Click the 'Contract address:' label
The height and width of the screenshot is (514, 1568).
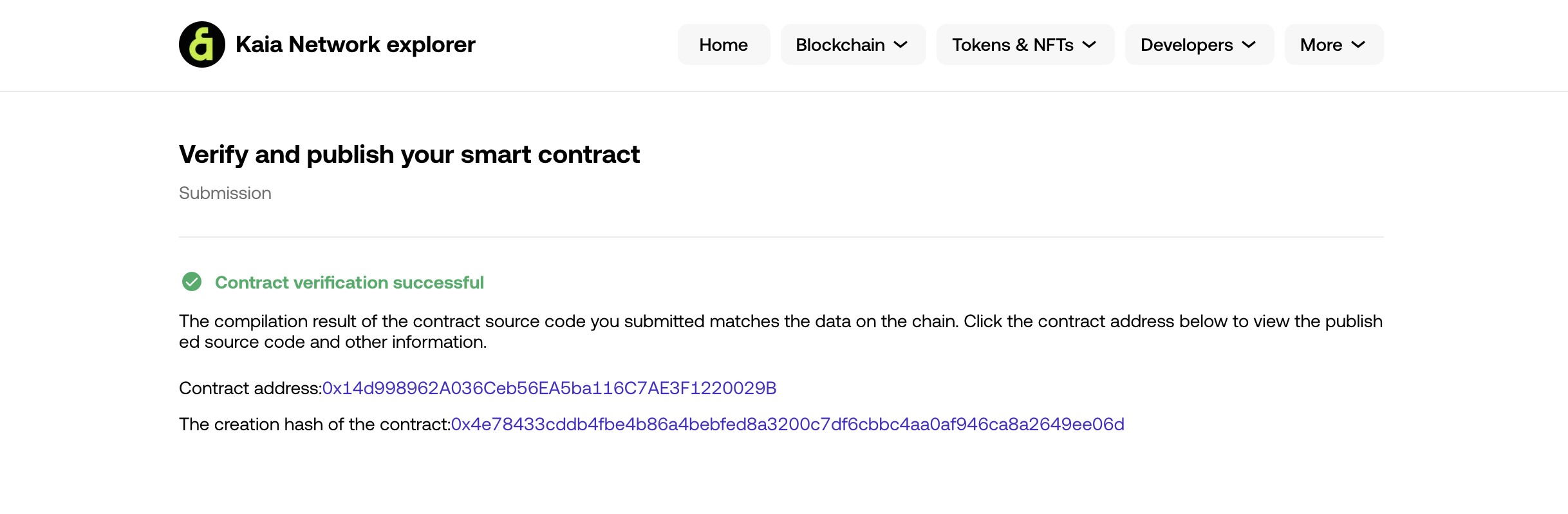point(250,388)
